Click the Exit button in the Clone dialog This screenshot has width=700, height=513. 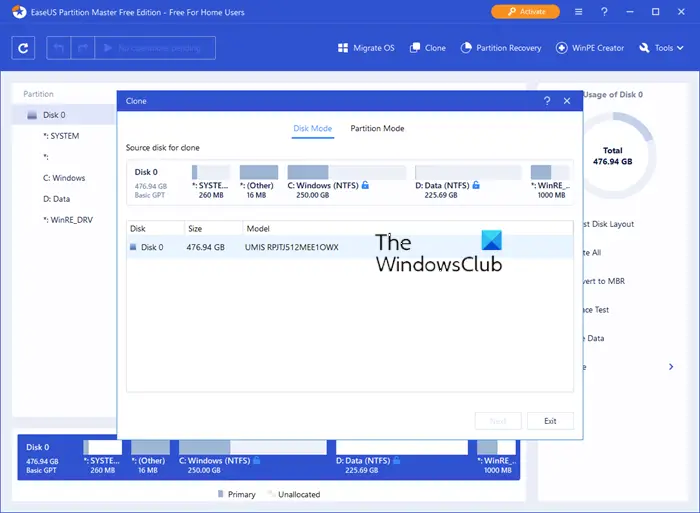(x=550, y=421)
